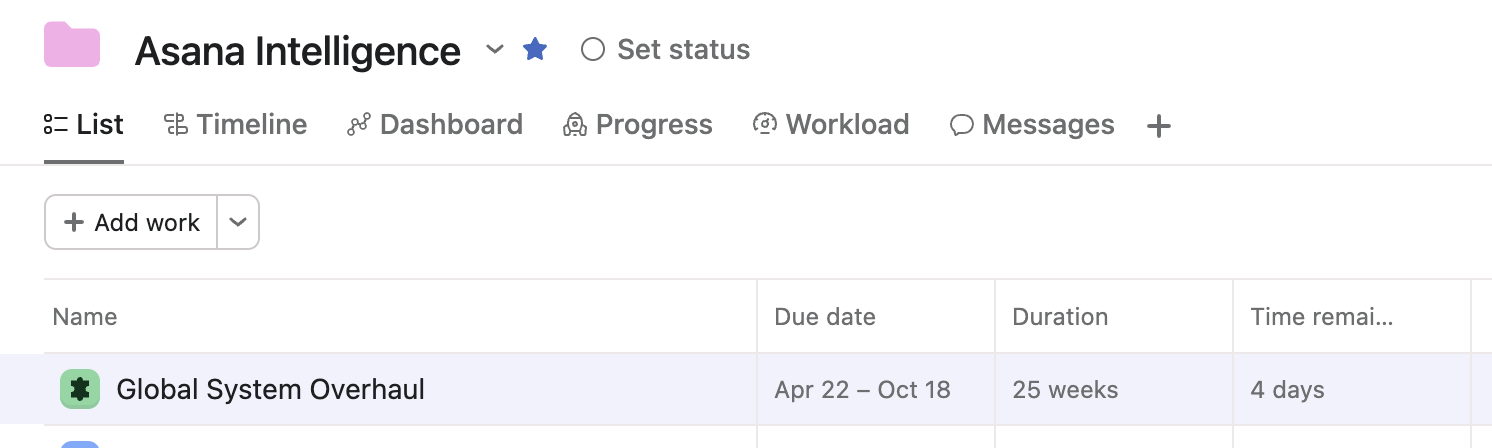Open the Dashboard tab
Image resolution: width=1492 pixels, height=448 pixels.
pos(435,125)
